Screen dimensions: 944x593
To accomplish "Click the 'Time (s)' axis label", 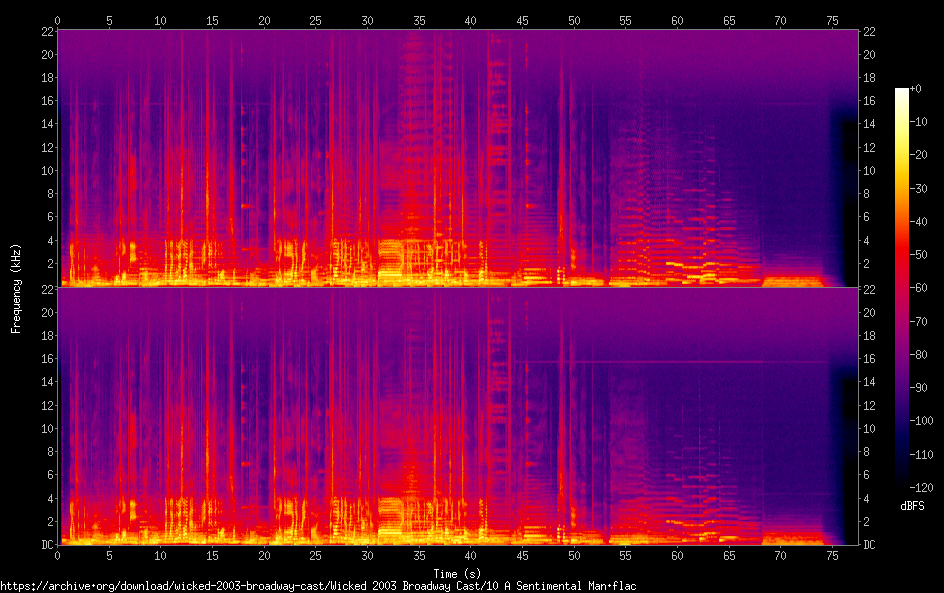I will pyautogui.click(x=456, y=573).
